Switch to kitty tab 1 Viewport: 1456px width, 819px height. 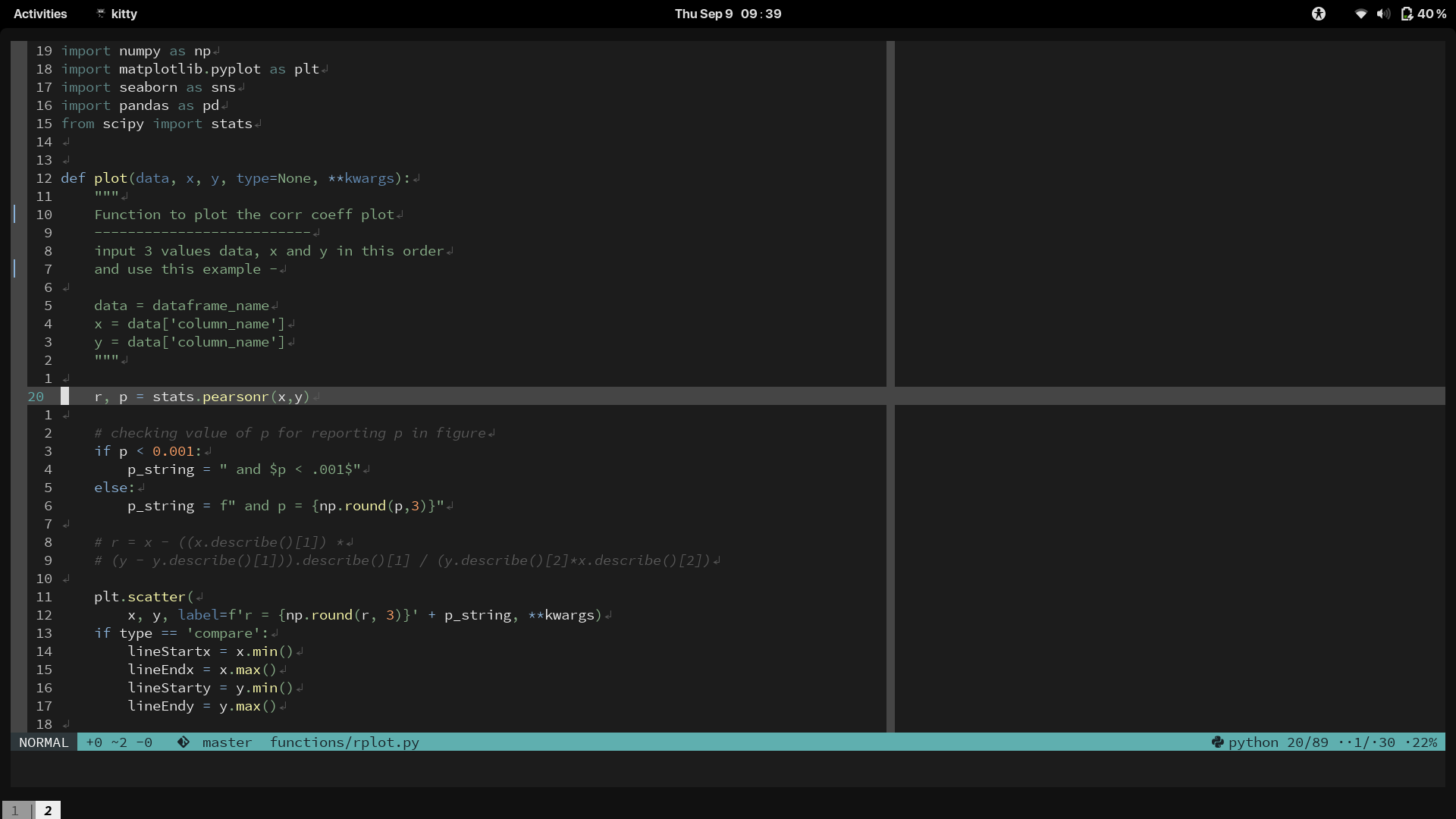14,811
